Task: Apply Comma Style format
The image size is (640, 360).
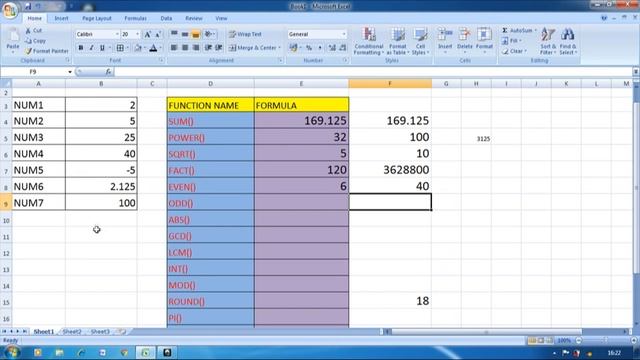Action: point(320,48)
